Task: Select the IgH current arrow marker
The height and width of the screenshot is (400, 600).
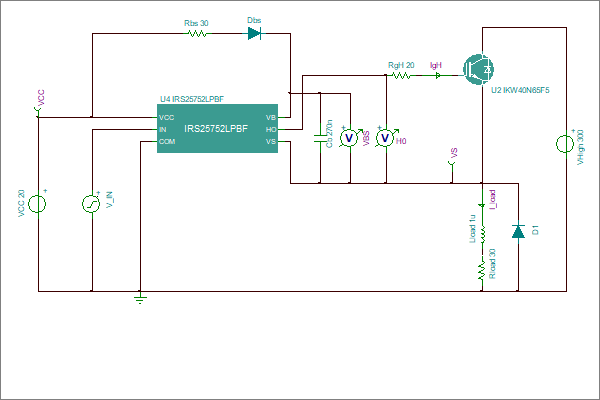Action: [437, 76]
